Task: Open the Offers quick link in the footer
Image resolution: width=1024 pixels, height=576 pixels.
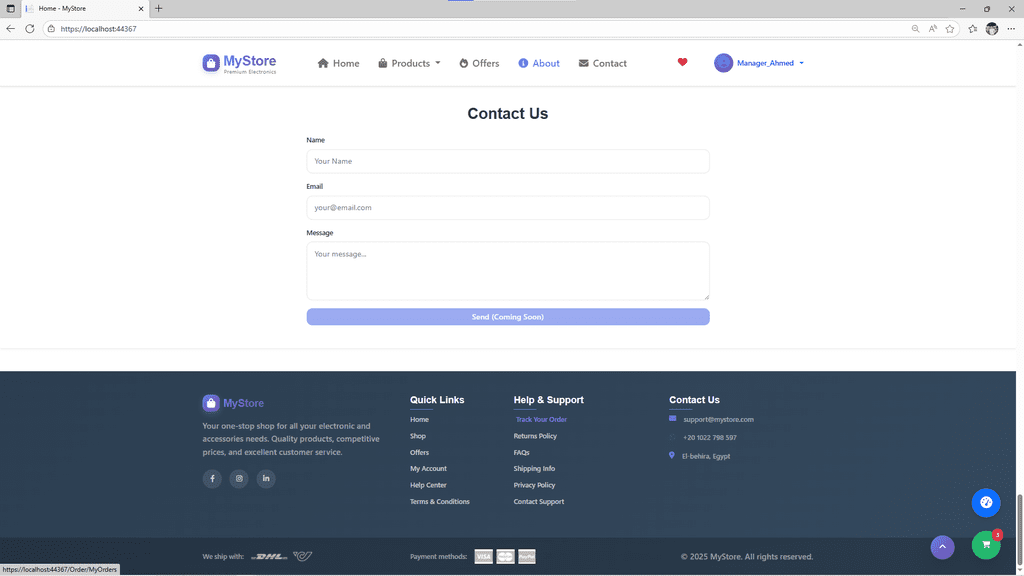Action: [x=419, y=452]
